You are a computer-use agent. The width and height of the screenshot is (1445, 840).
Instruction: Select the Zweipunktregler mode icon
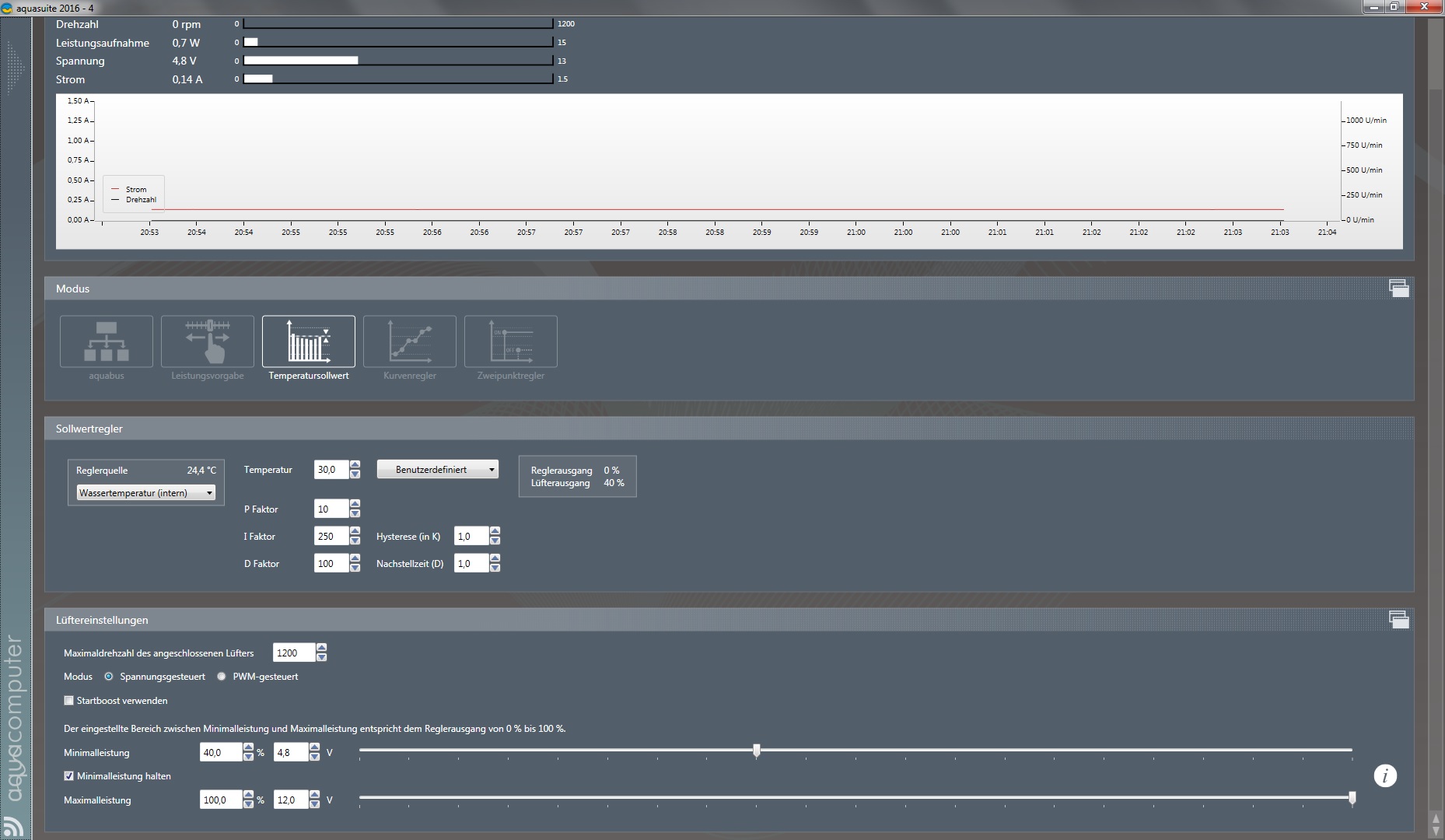click(x=511, y=341)
